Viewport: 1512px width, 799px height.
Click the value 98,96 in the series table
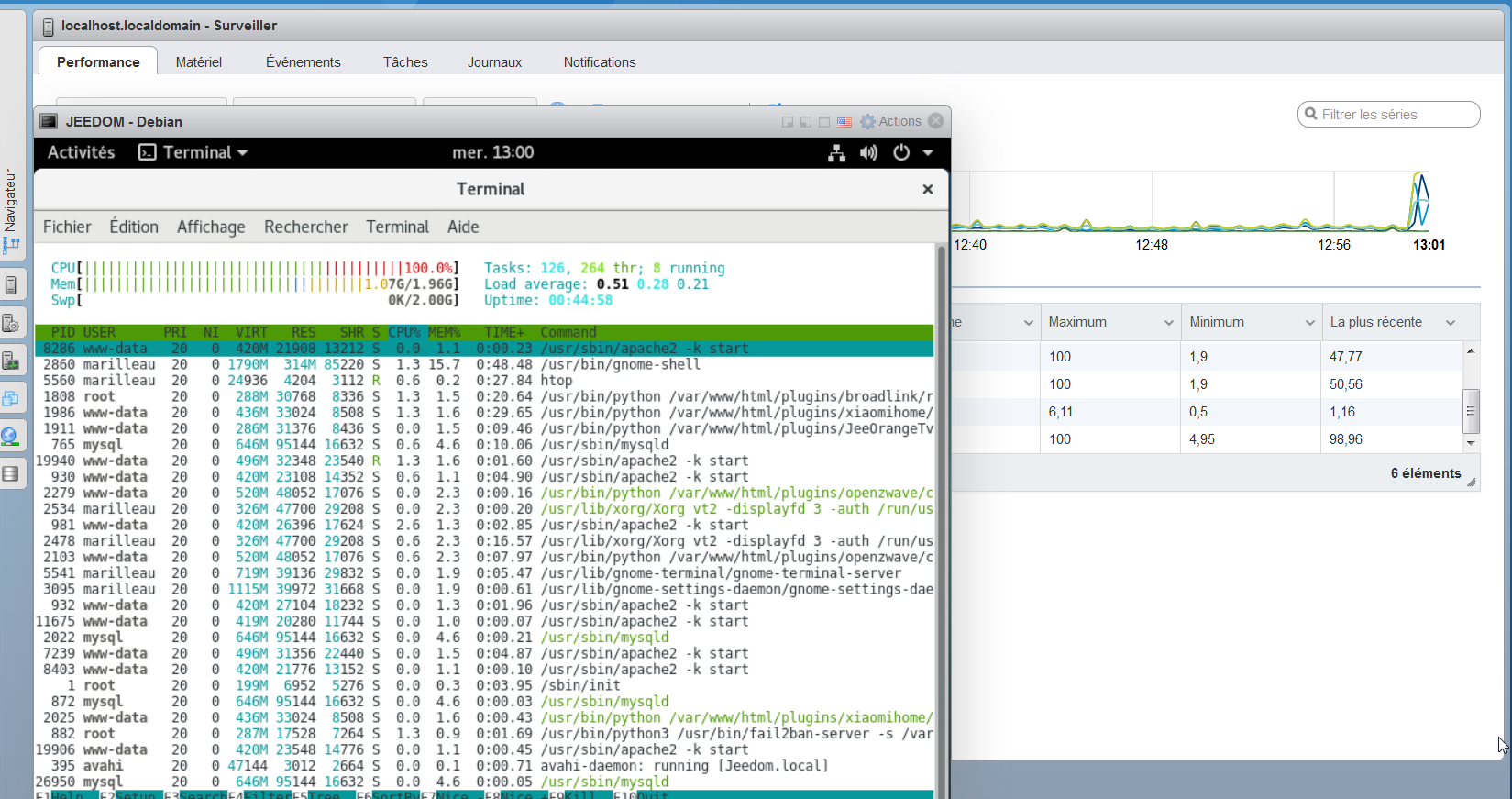tap(1346, 439)
